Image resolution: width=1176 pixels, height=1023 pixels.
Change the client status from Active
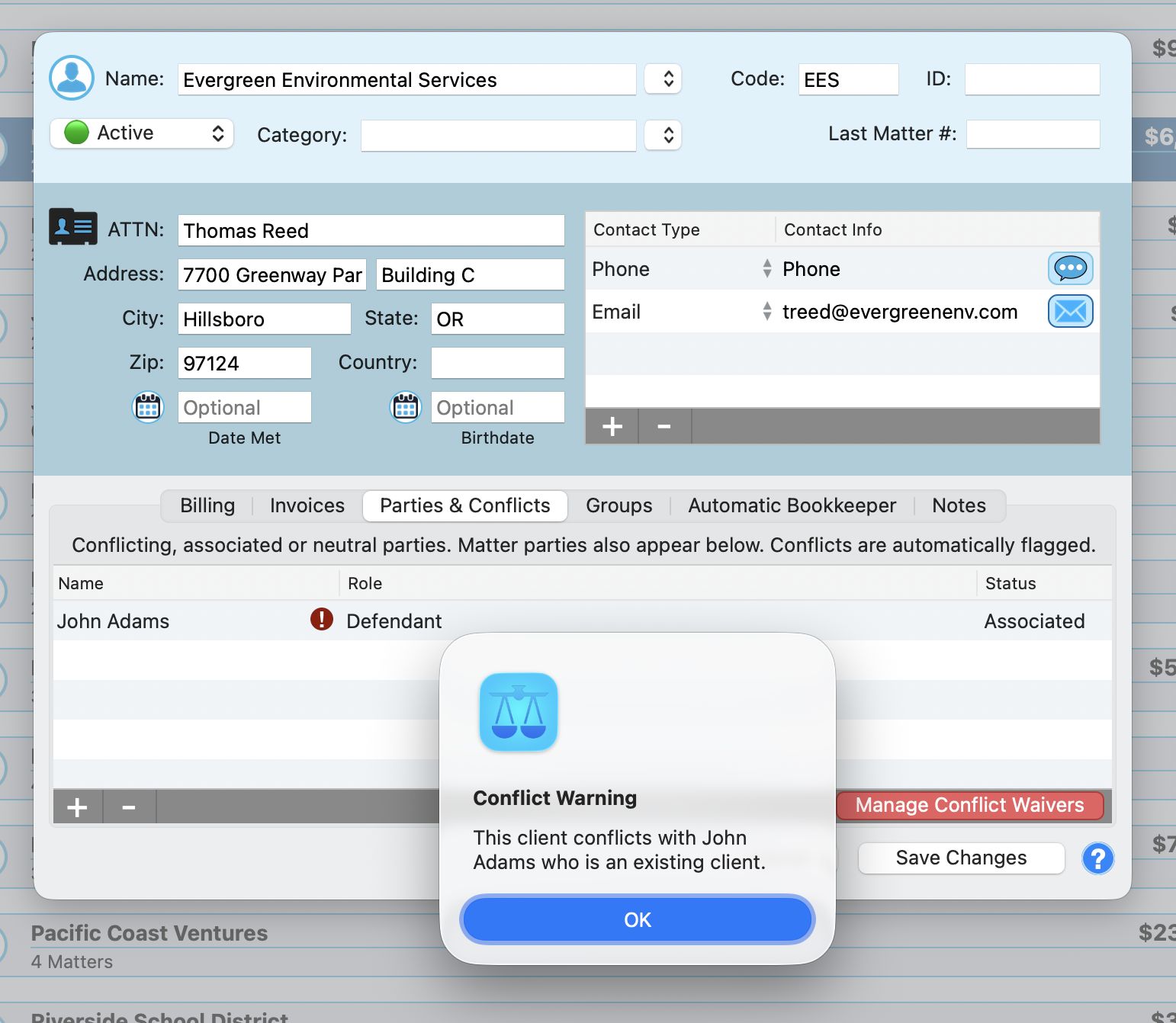click(141, 133)
